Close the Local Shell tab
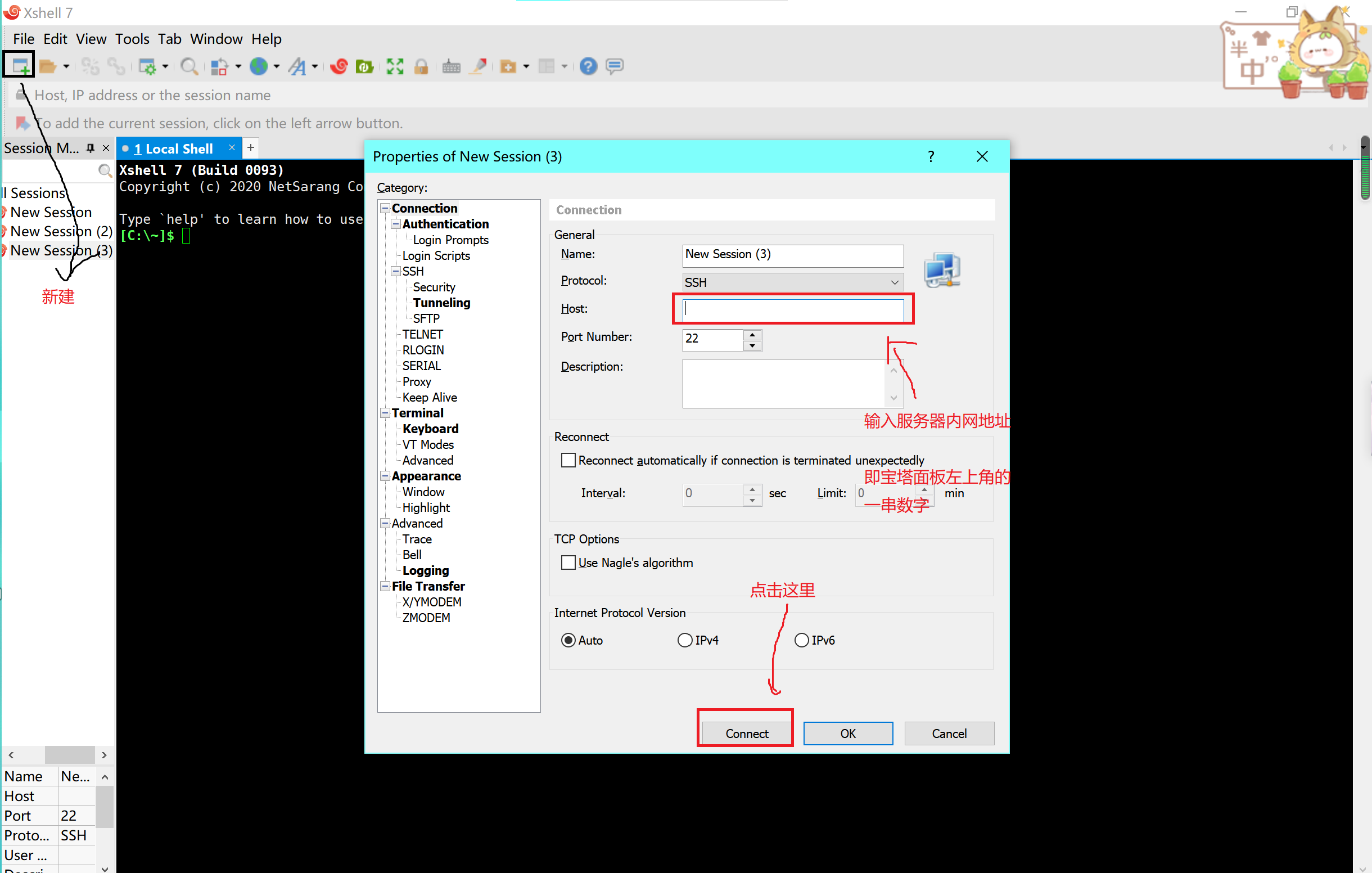The image size is (1372, 873). (x=232, y=147)
